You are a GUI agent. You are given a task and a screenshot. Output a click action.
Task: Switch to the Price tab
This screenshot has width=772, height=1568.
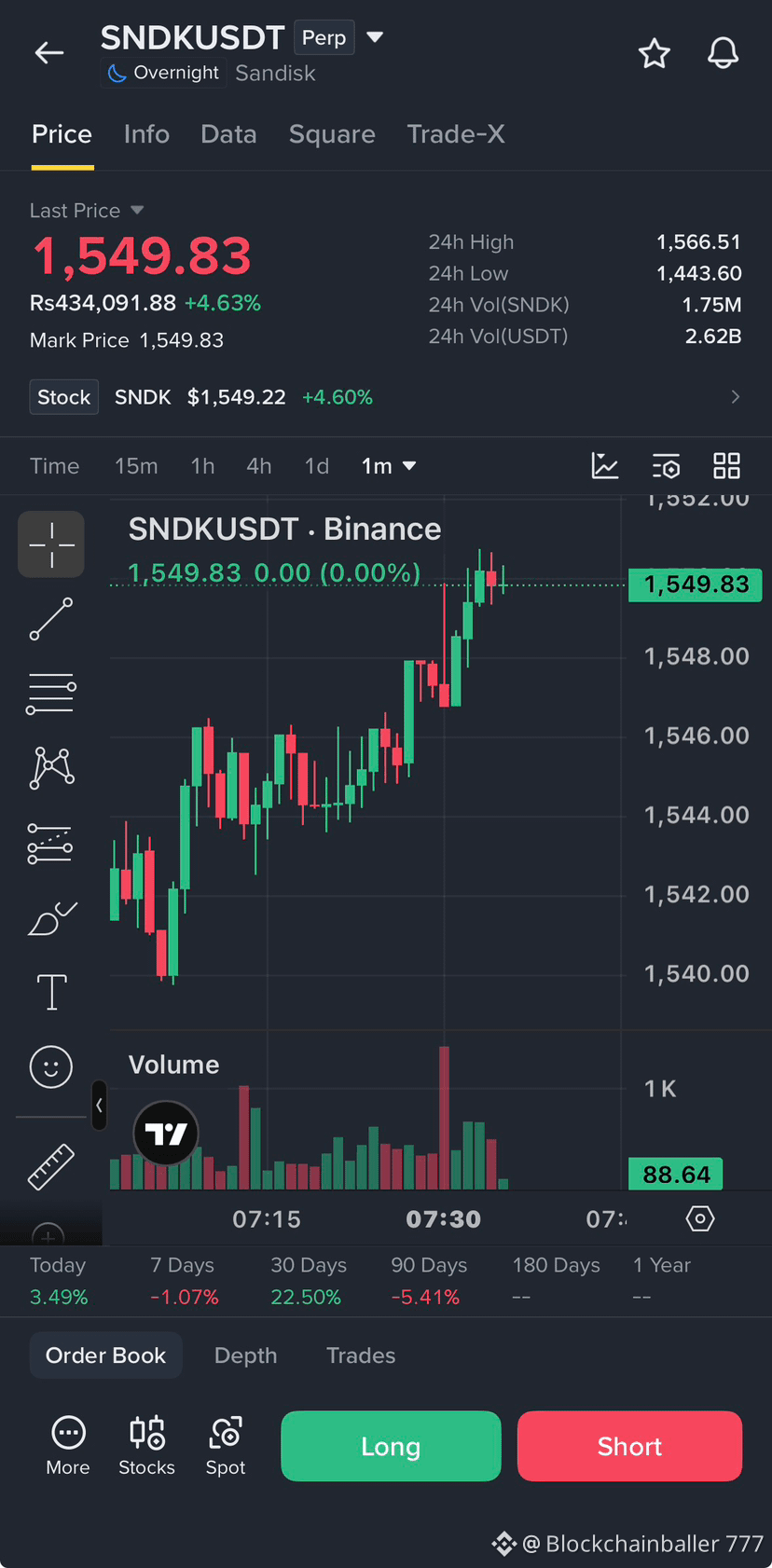pos(62,134)
